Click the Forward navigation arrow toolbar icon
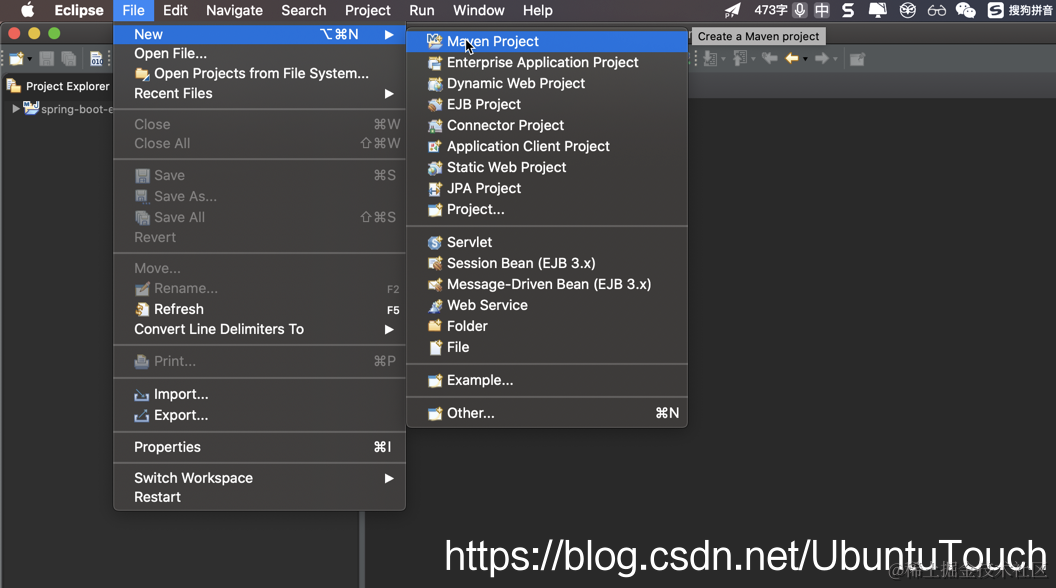This screenshot has width=1056, height=588. (x=822, y=59)
